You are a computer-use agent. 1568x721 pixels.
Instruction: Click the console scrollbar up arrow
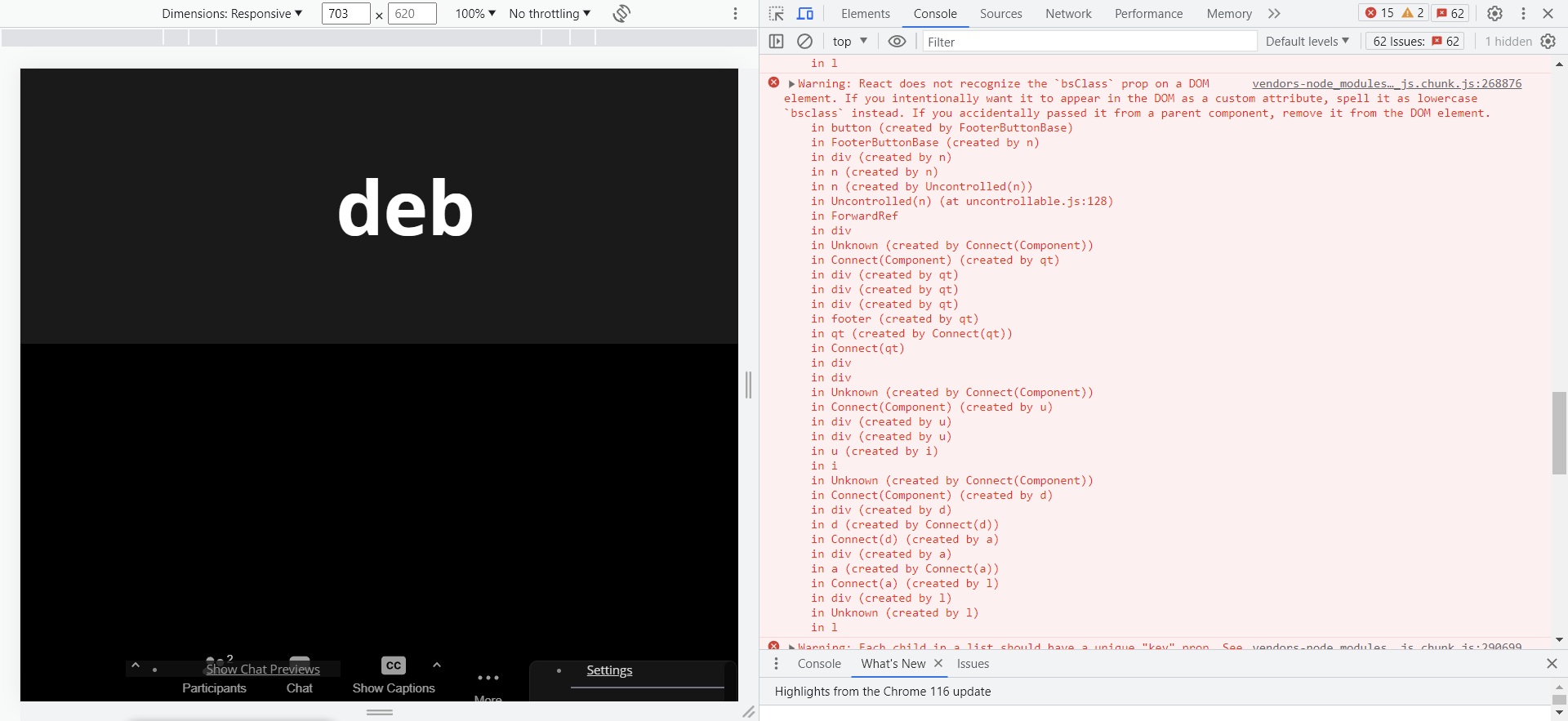coord(1559,63)
